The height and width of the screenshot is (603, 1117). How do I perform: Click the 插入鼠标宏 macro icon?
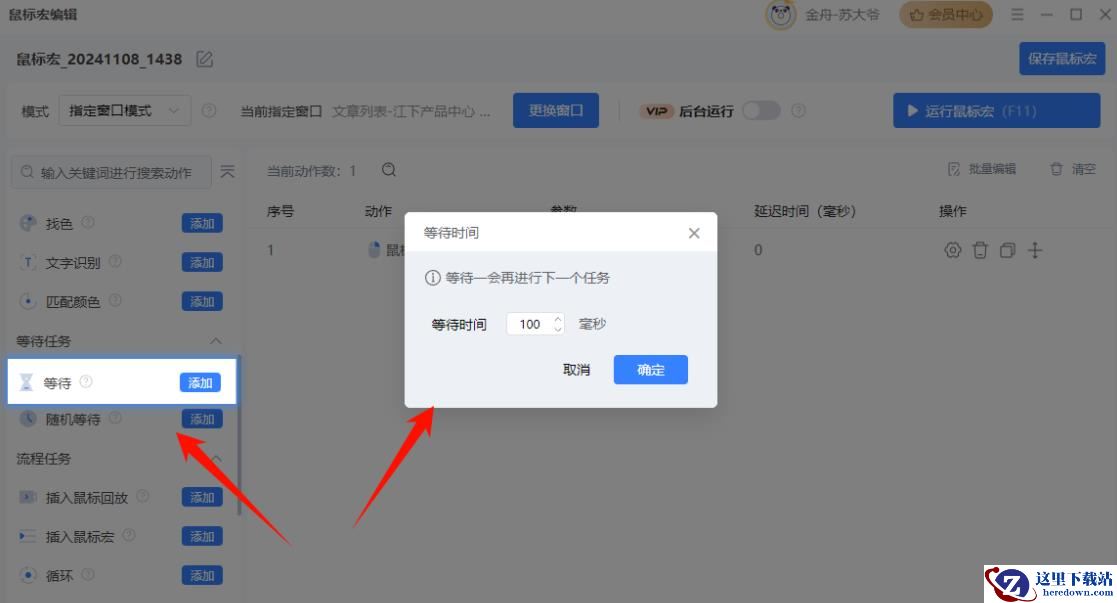pos(28,536)
